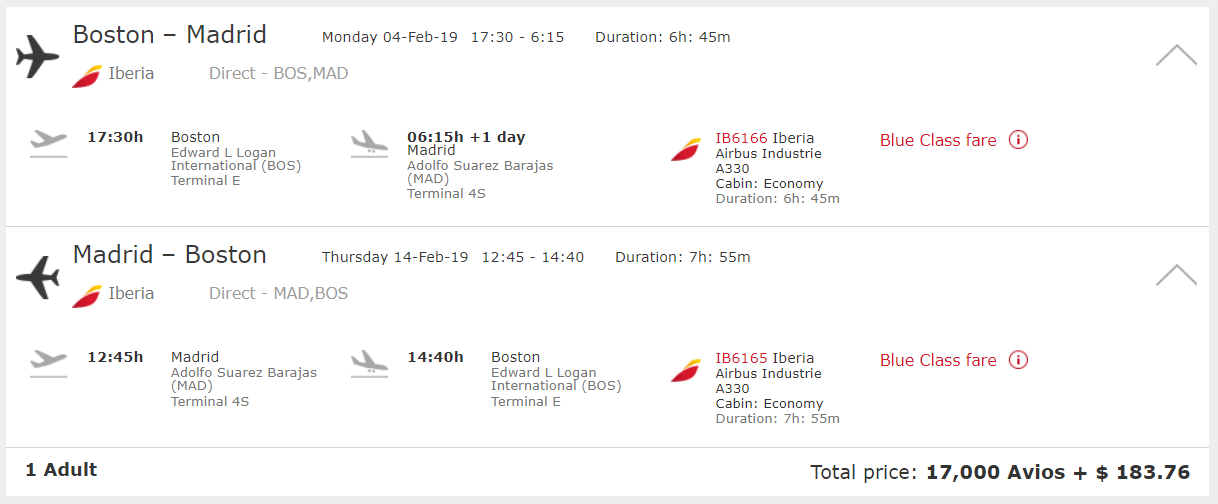Click the Madrid 12:45h departure takeoff icon
1218x504 pixels.
[48, 362]
